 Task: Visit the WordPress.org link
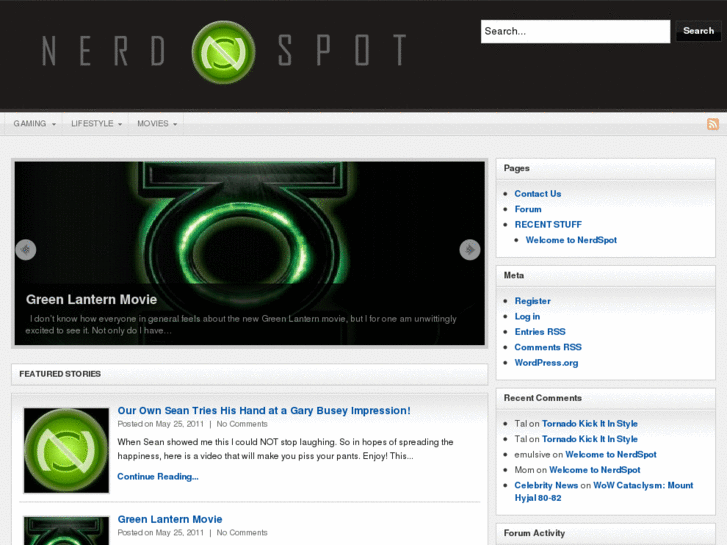(x=546, y=363)
